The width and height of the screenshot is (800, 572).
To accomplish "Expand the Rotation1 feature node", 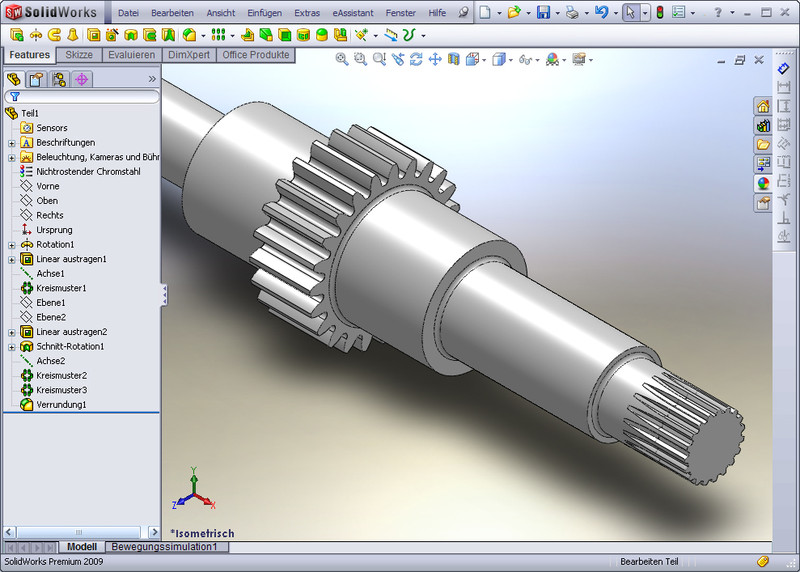I will (x=11, y=245).
